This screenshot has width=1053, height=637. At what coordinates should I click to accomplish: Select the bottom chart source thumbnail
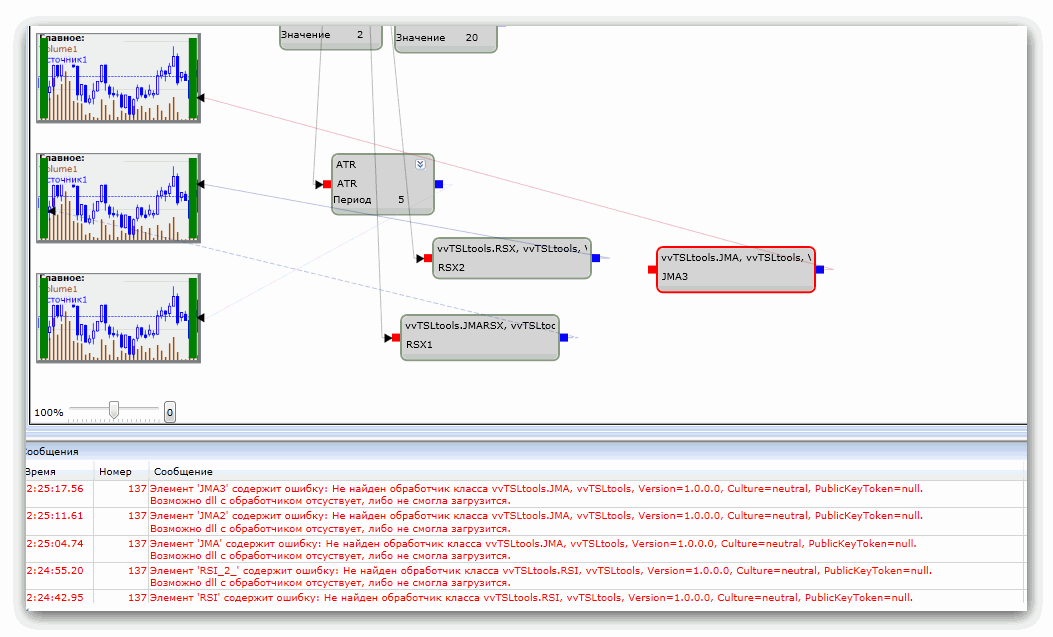[x=118, y=317]
